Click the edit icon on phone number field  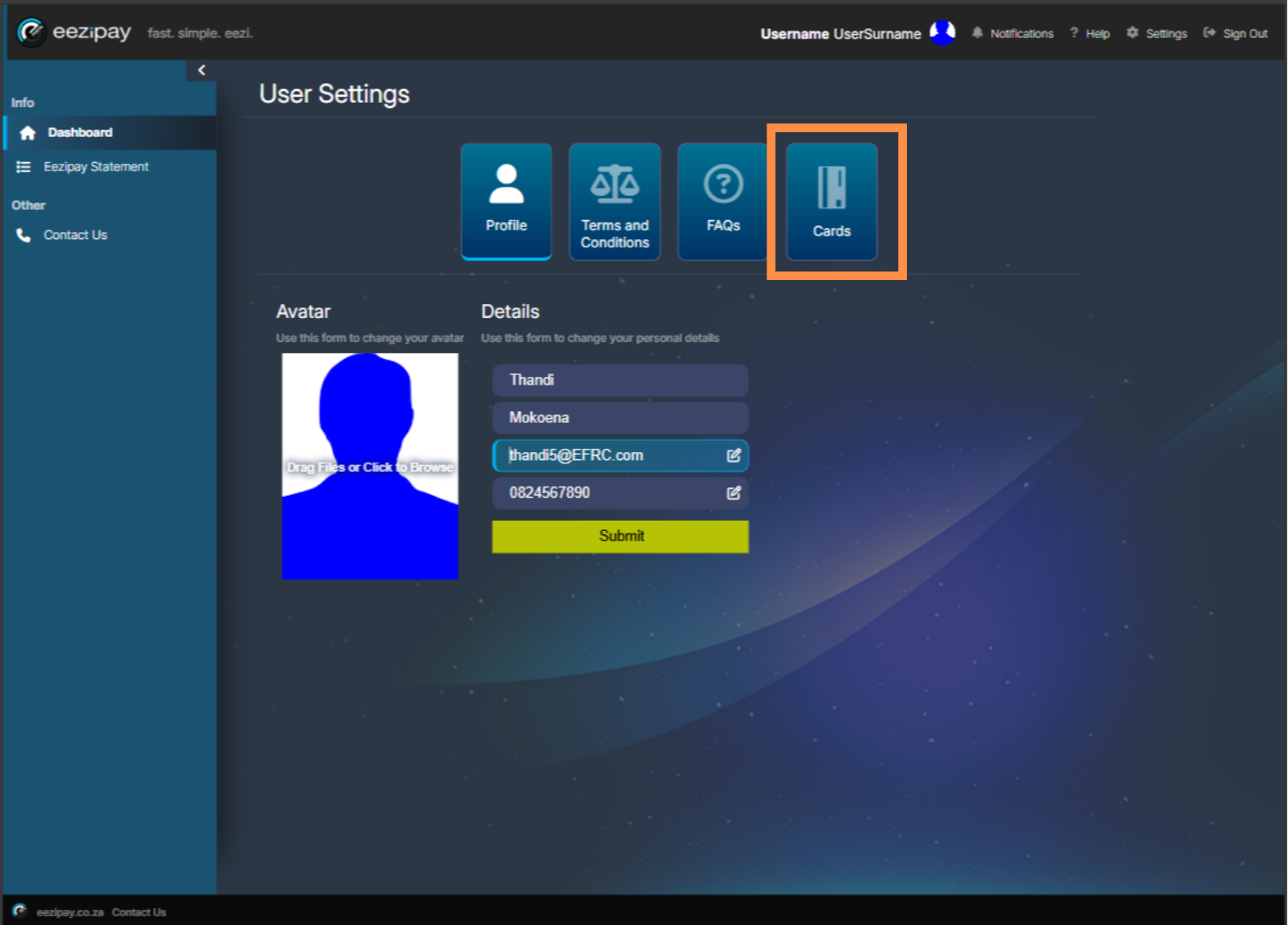[x=733, y=493]
